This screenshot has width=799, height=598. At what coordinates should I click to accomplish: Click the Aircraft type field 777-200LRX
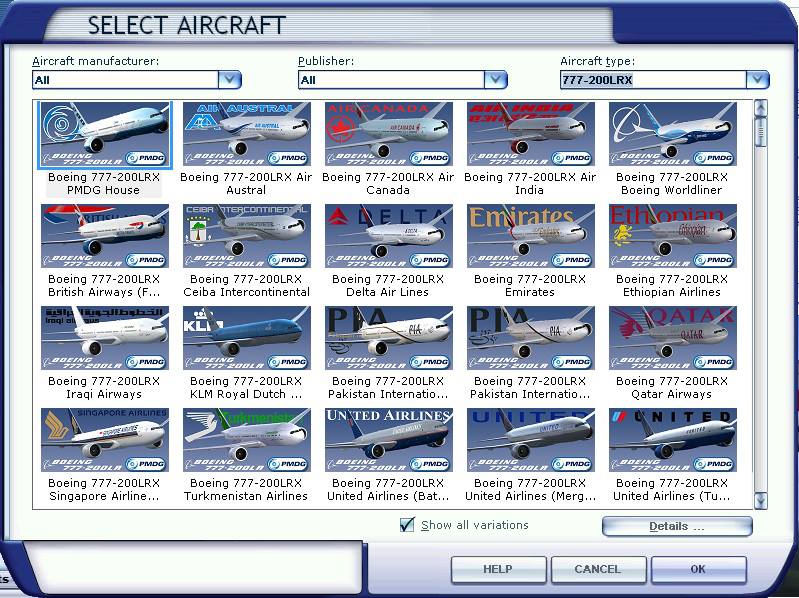[653, 79]
